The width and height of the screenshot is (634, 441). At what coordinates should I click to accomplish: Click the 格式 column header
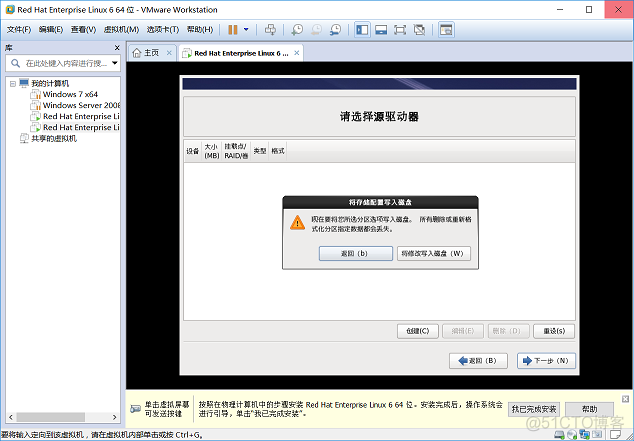pyautogui.click(x=278, y=151)
